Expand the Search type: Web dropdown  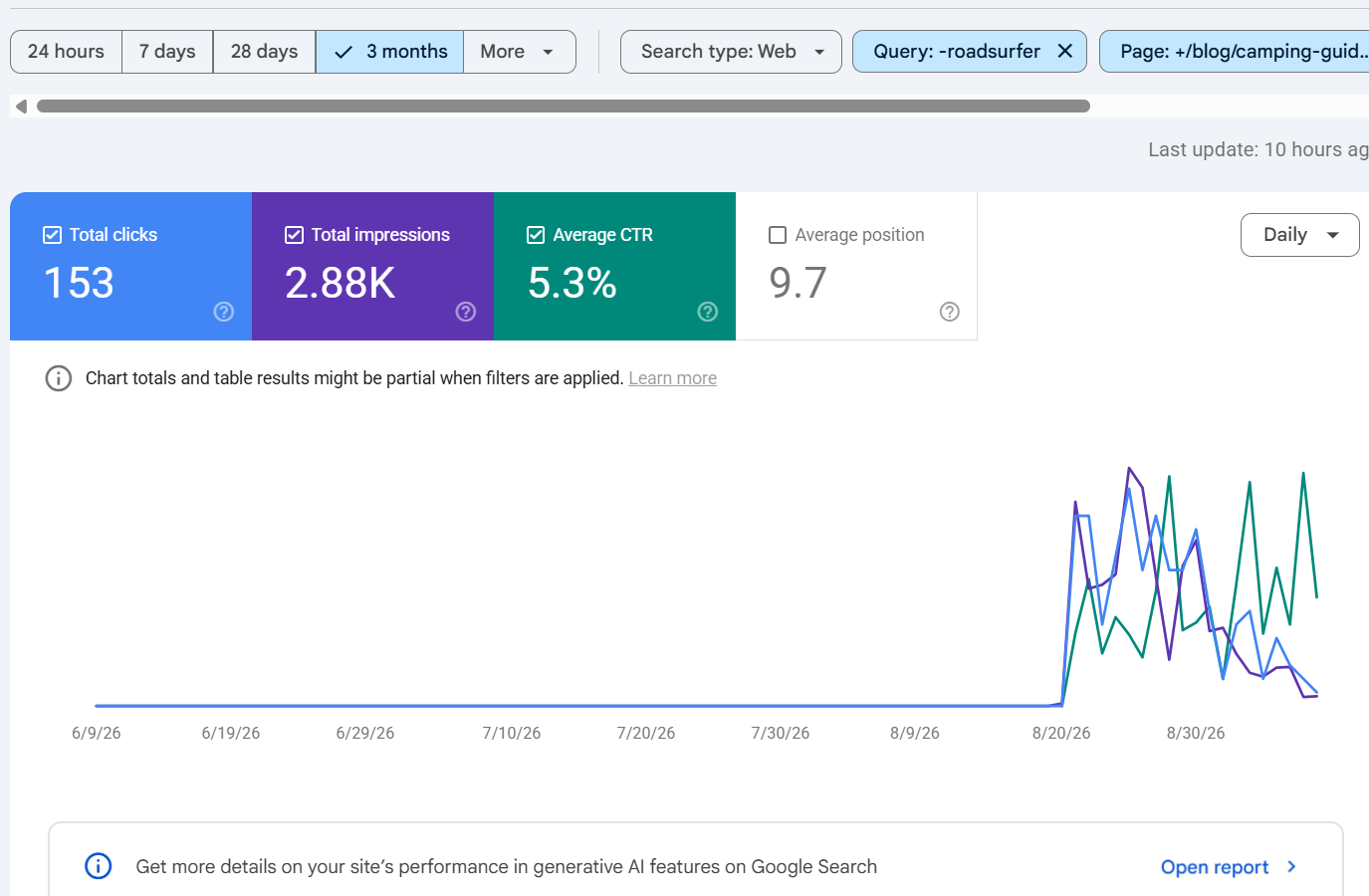731,52
